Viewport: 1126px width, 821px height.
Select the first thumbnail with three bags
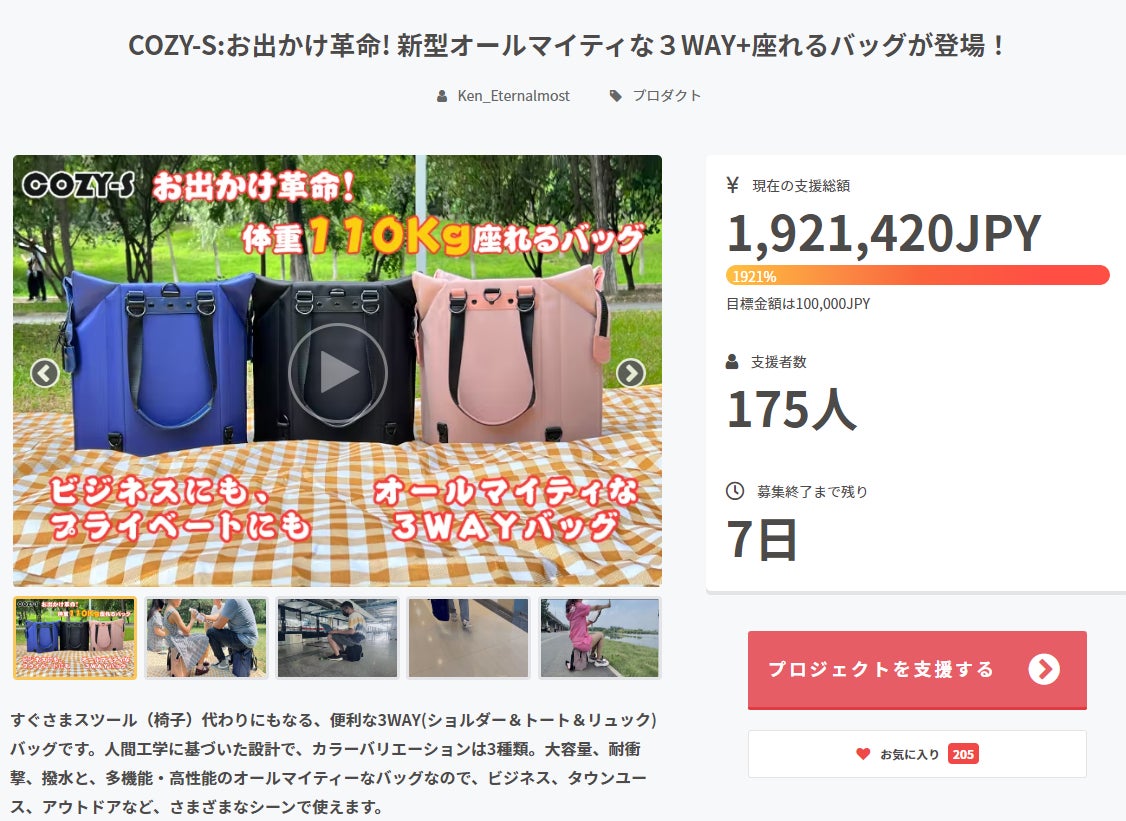click(75, 638)
